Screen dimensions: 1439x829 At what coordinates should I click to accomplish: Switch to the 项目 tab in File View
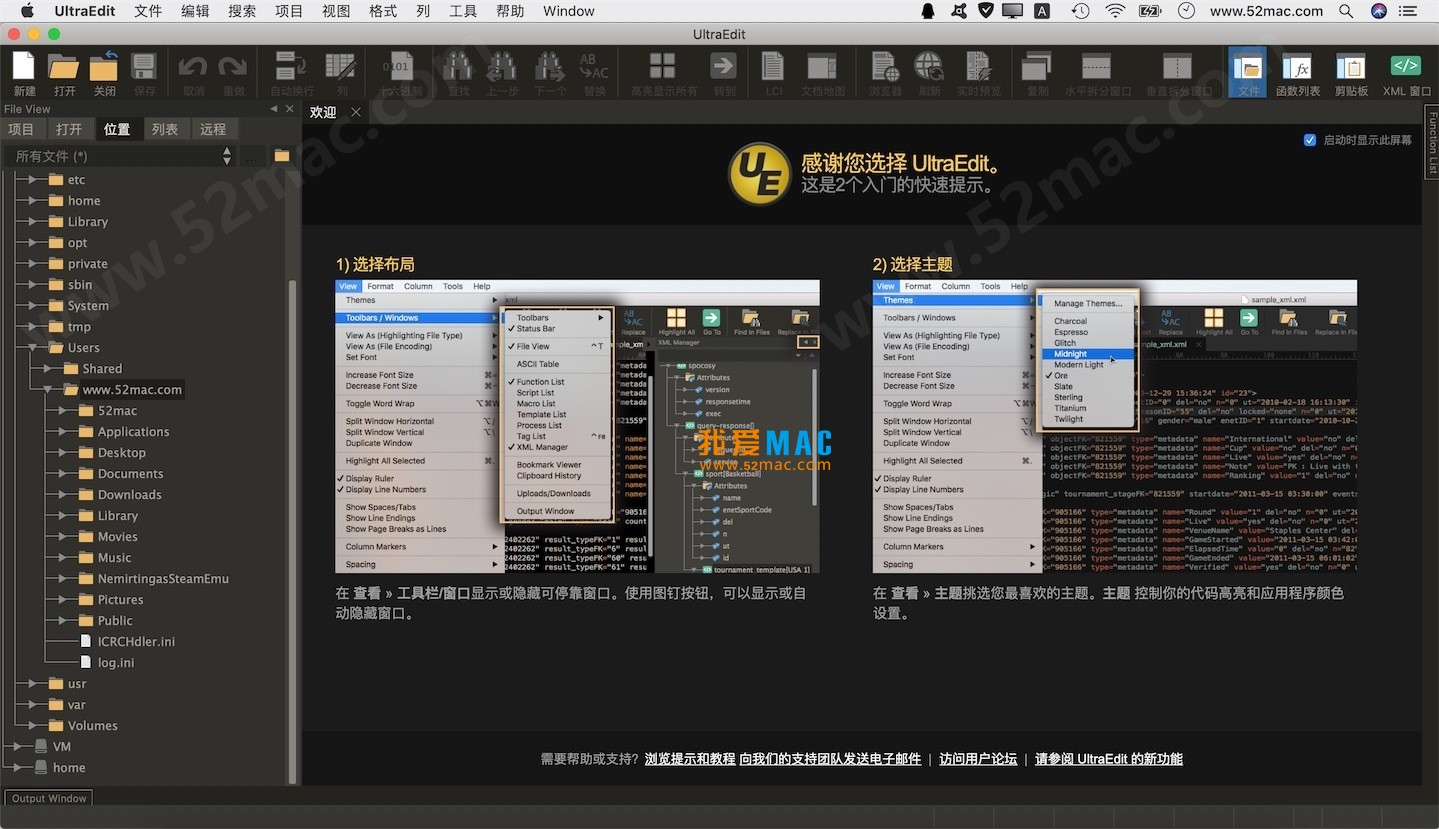21,129
